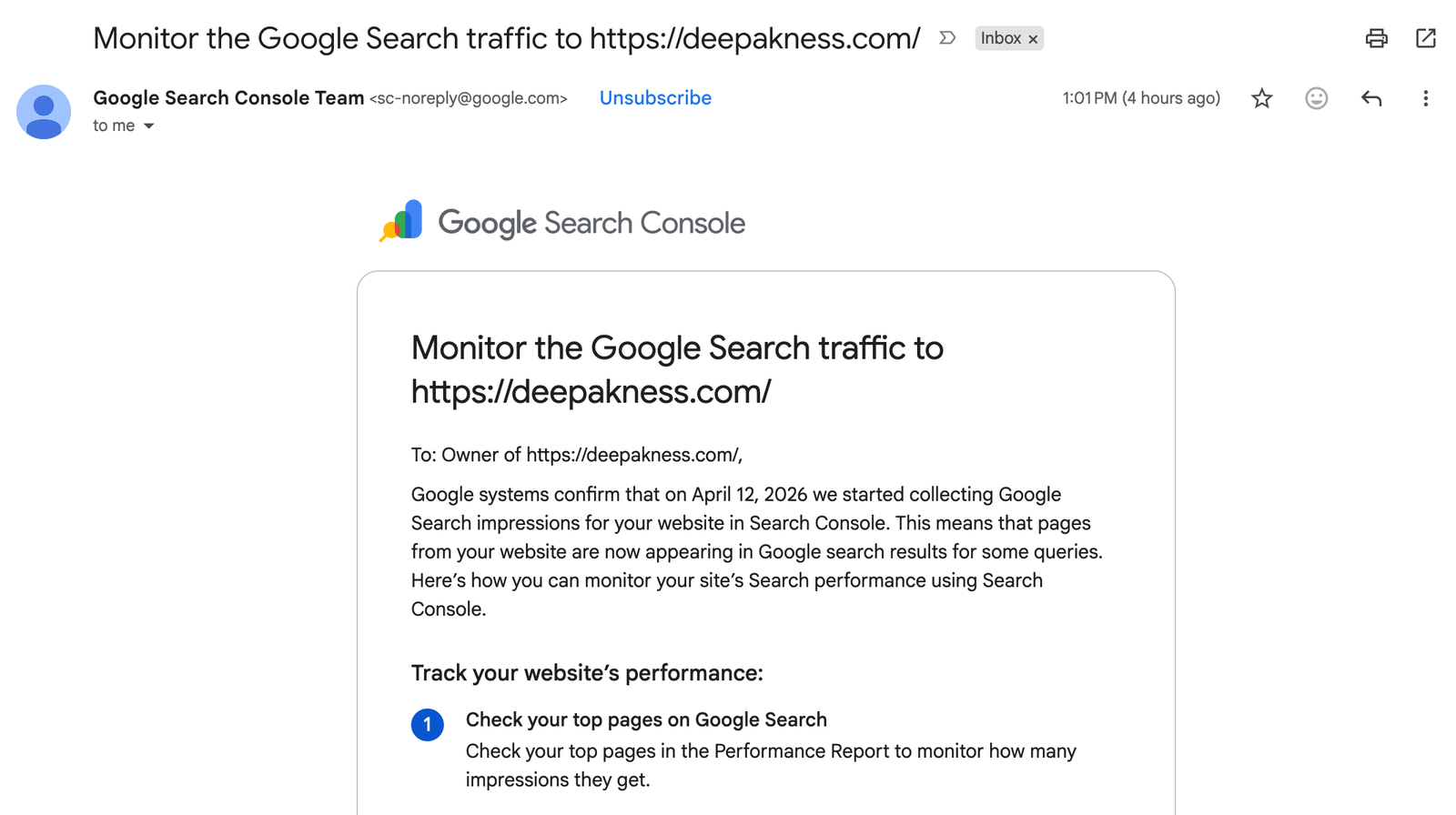The height and width of the screenshot is (815, 1456).
Task: Click the sc-noreply@google.com sender address
Action: coord(468,98)
